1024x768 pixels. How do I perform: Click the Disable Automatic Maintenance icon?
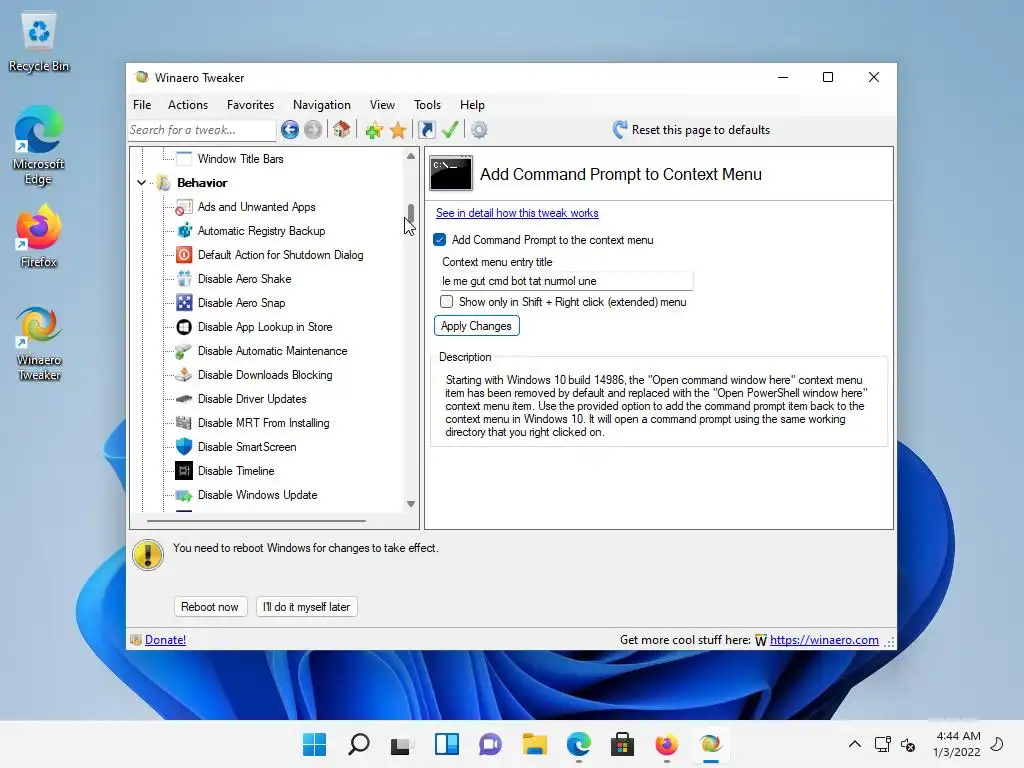coord(184,351)
